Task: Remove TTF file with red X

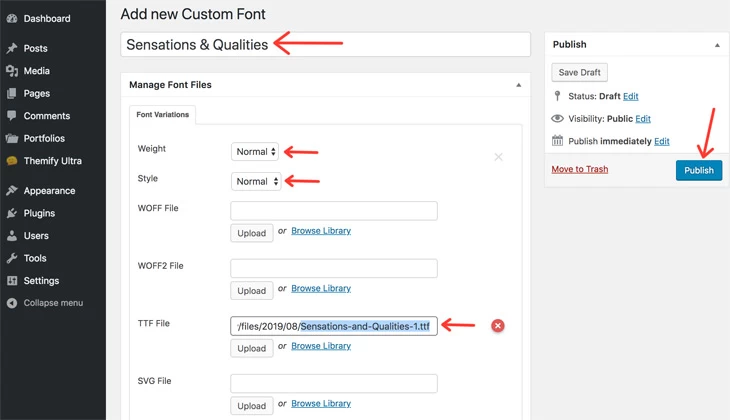Action: (x=498, y=326)
